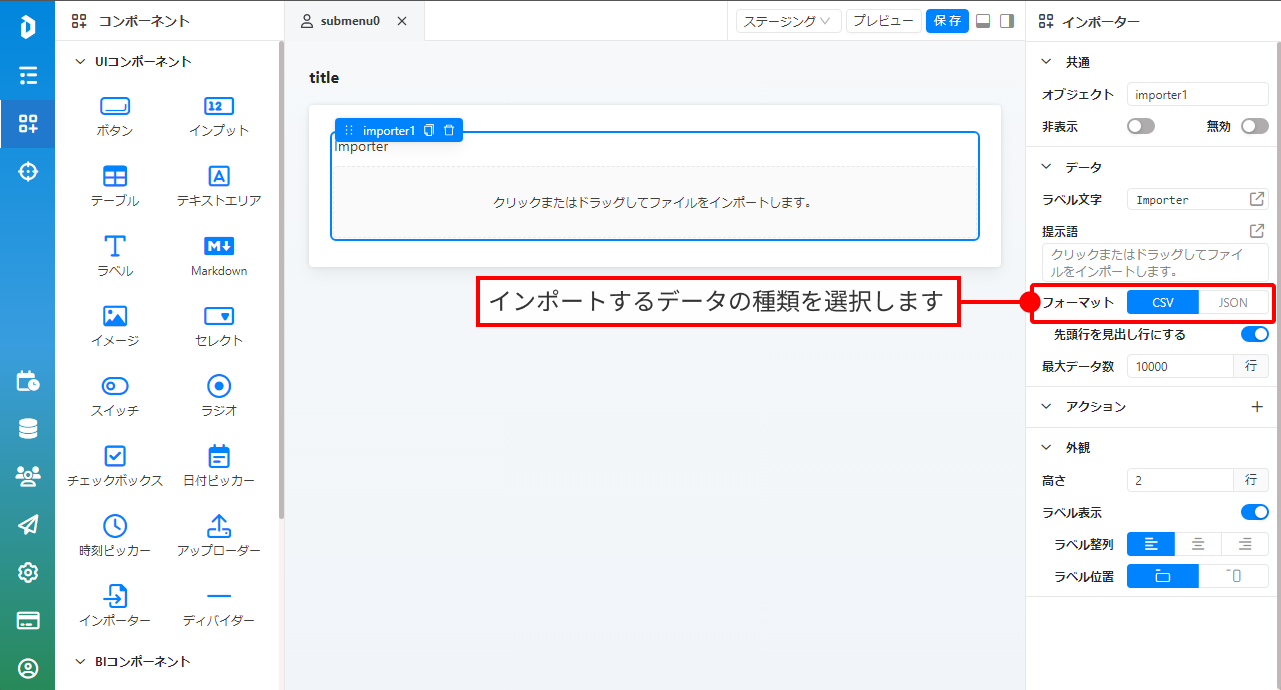Switch to the submenu0 tab

point(349,21)
